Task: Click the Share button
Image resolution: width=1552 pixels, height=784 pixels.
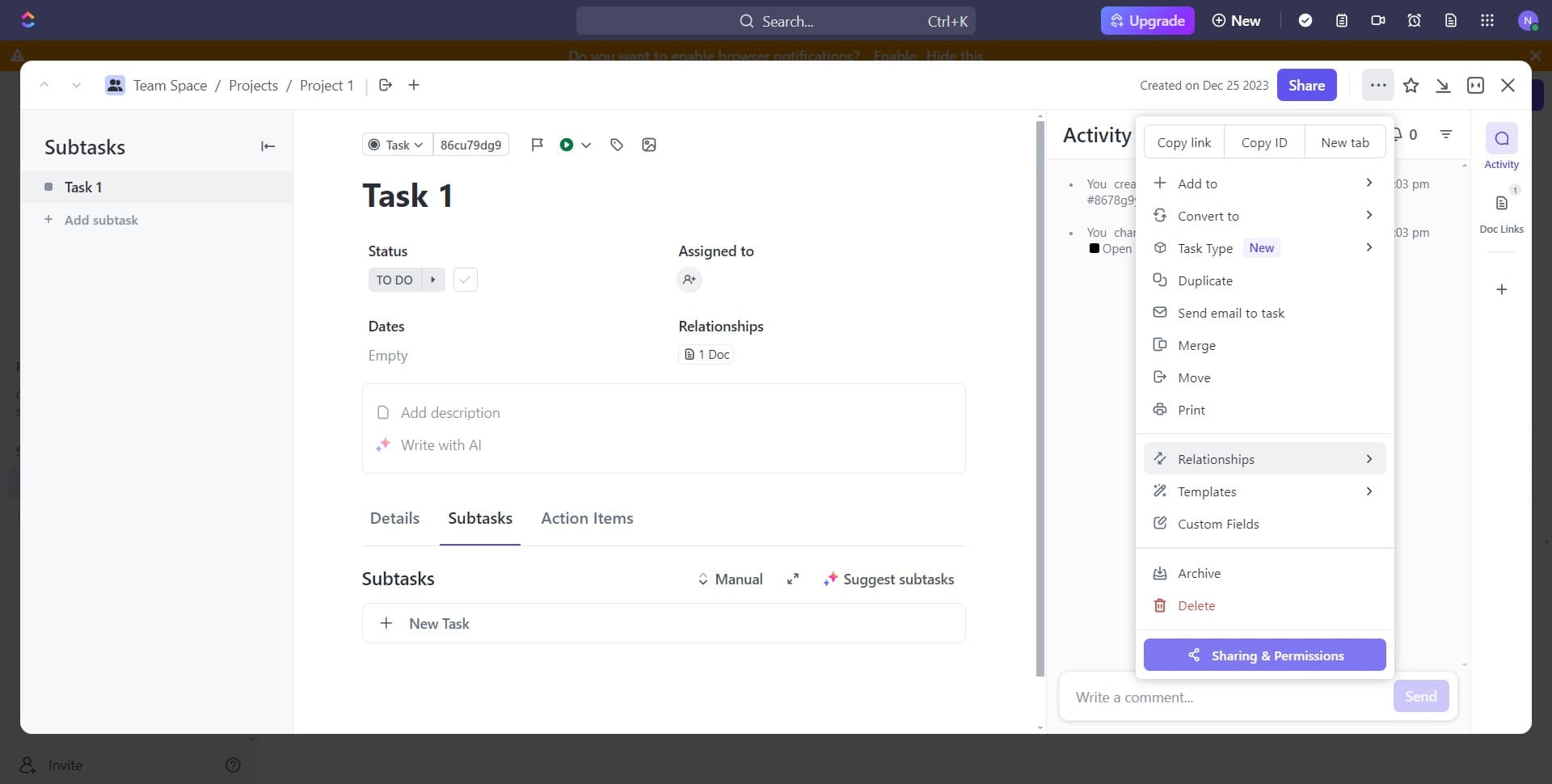Action: (x=1306, y=85)
